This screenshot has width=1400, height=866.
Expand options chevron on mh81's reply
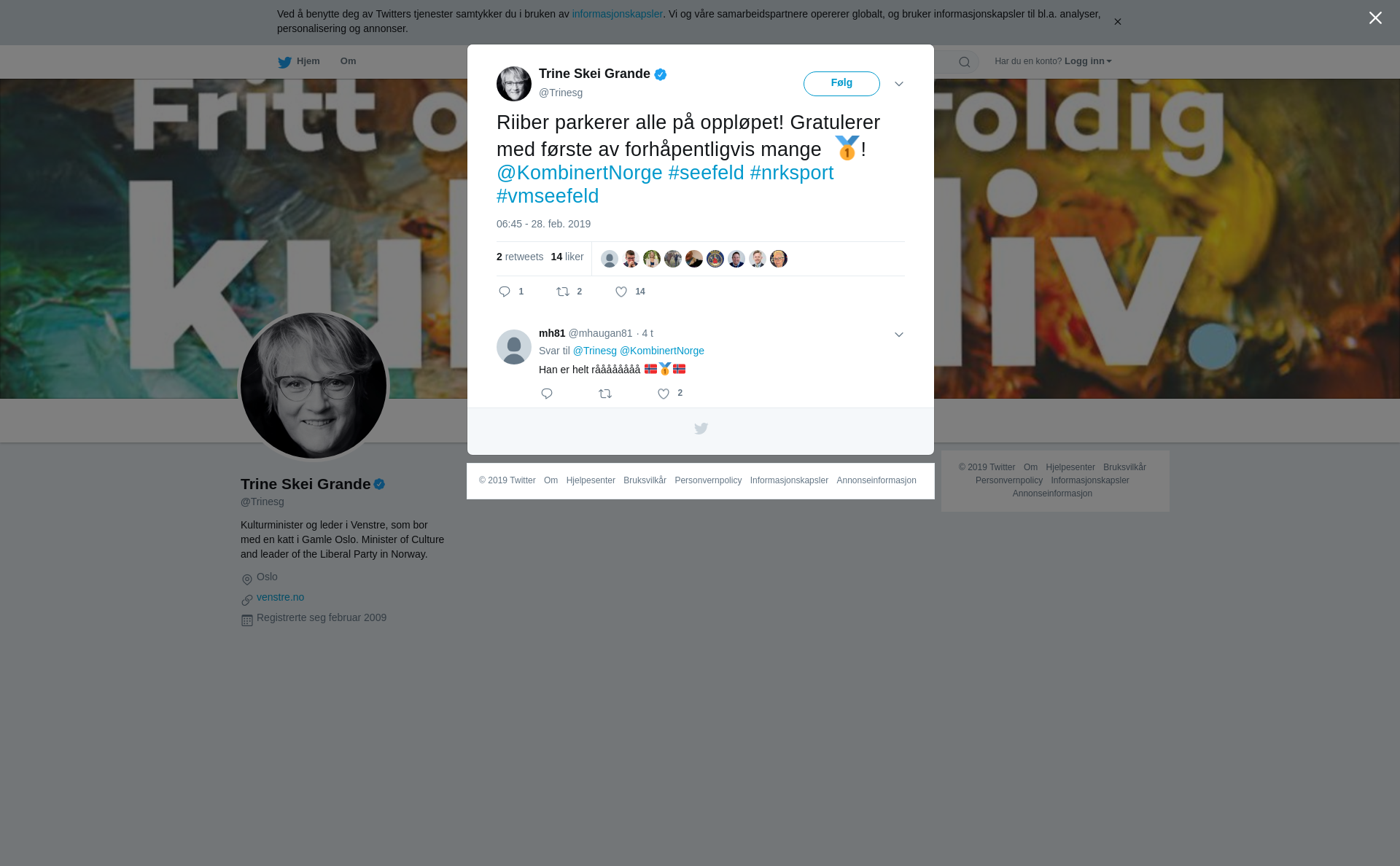coord(899,335)
